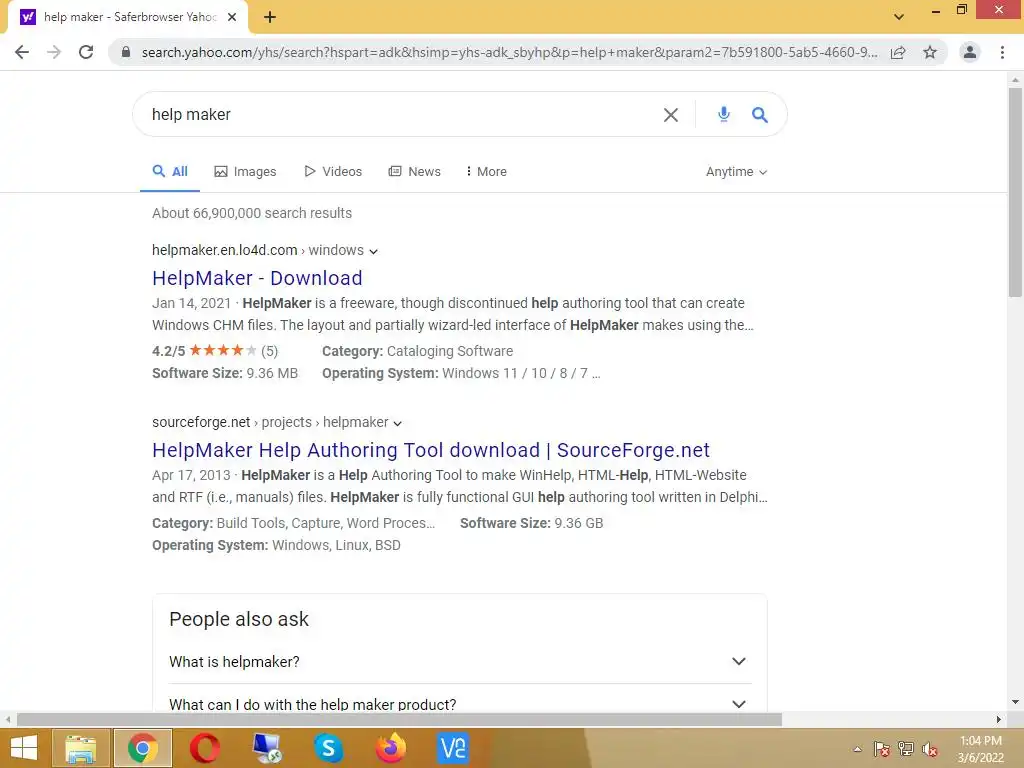Reload the page with the refresh icon

[86, 52]
